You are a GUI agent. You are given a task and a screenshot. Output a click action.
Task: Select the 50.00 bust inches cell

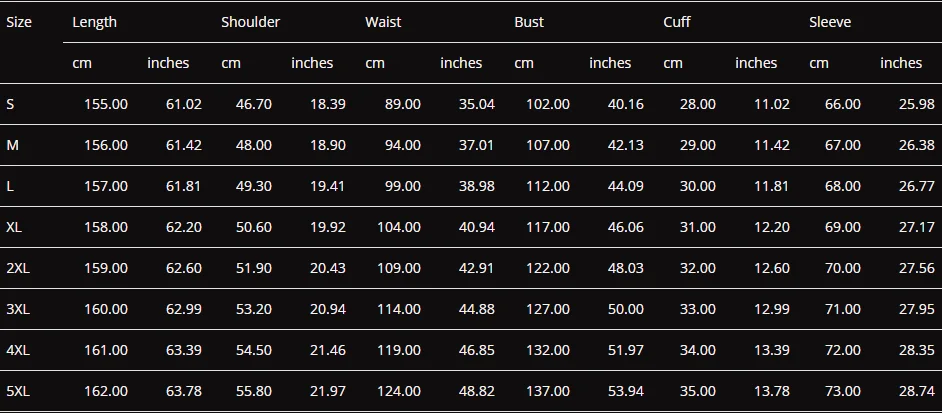[x=625, y=310]
